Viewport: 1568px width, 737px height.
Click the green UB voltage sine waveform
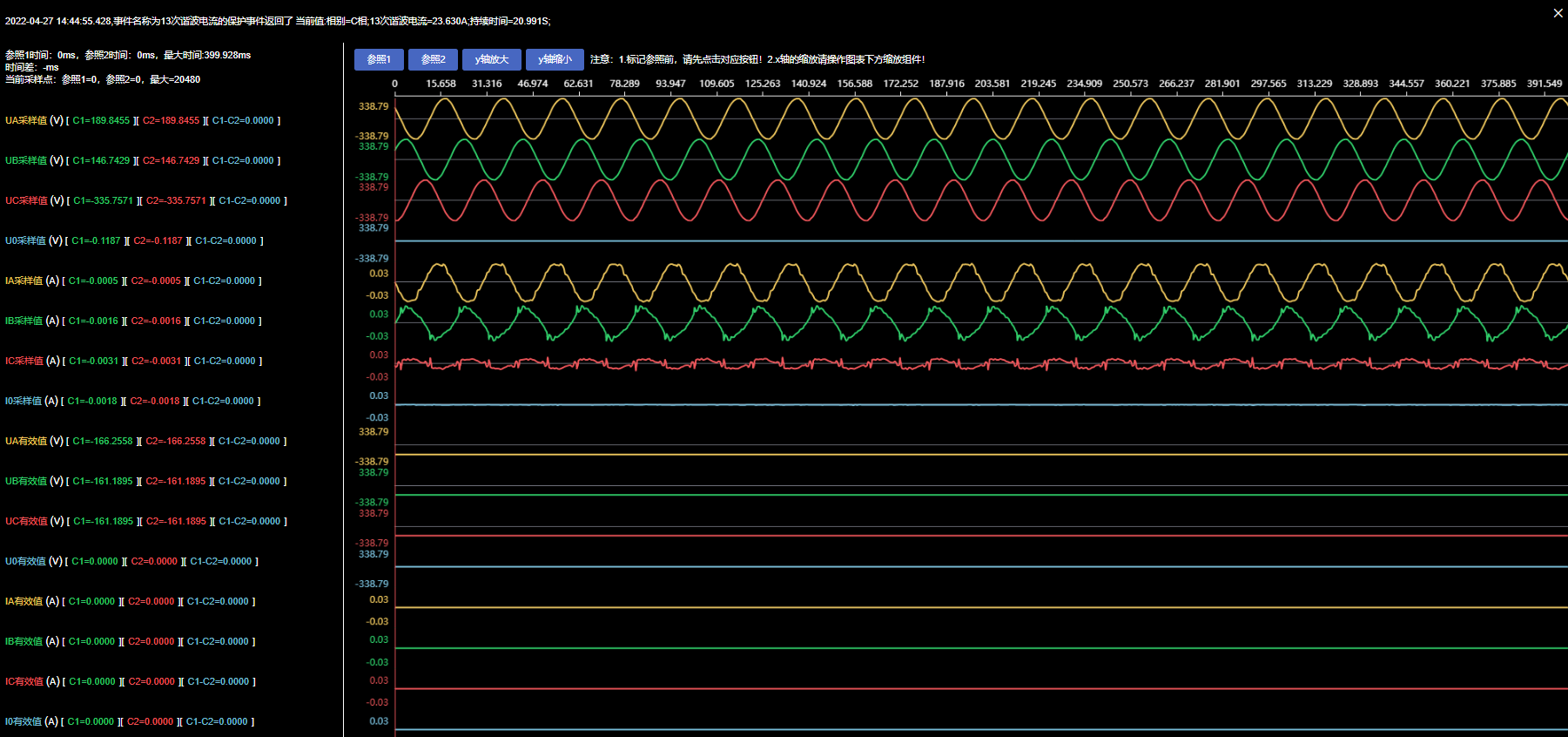(x=981, y=159)
